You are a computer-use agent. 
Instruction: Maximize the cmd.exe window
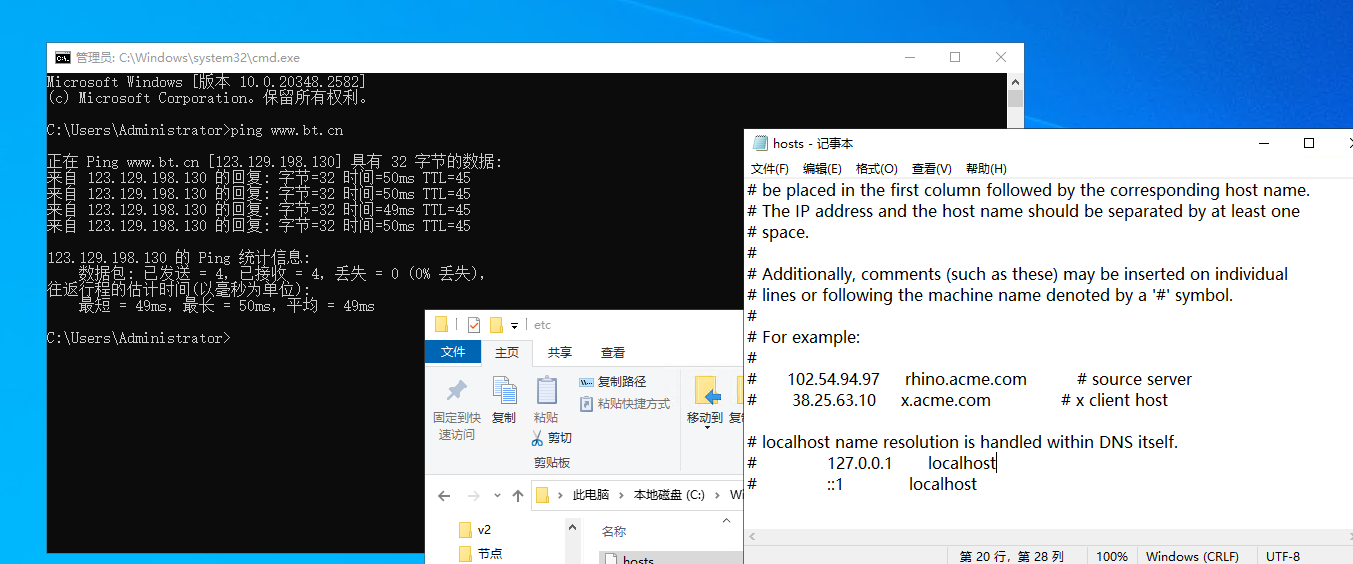coord(955,58)
